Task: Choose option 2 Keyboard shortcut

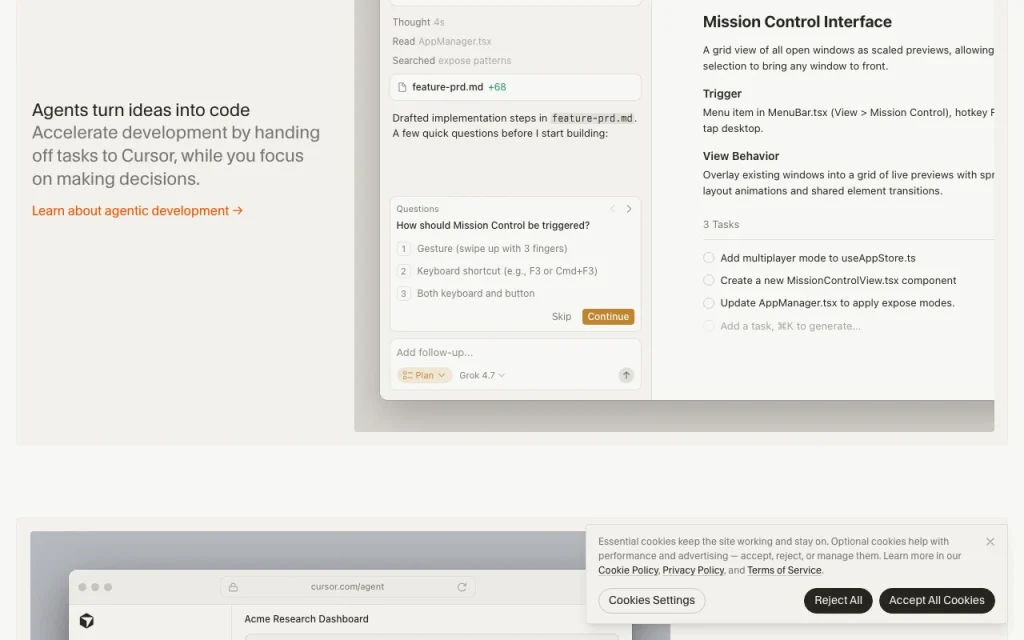Action: 497,270
